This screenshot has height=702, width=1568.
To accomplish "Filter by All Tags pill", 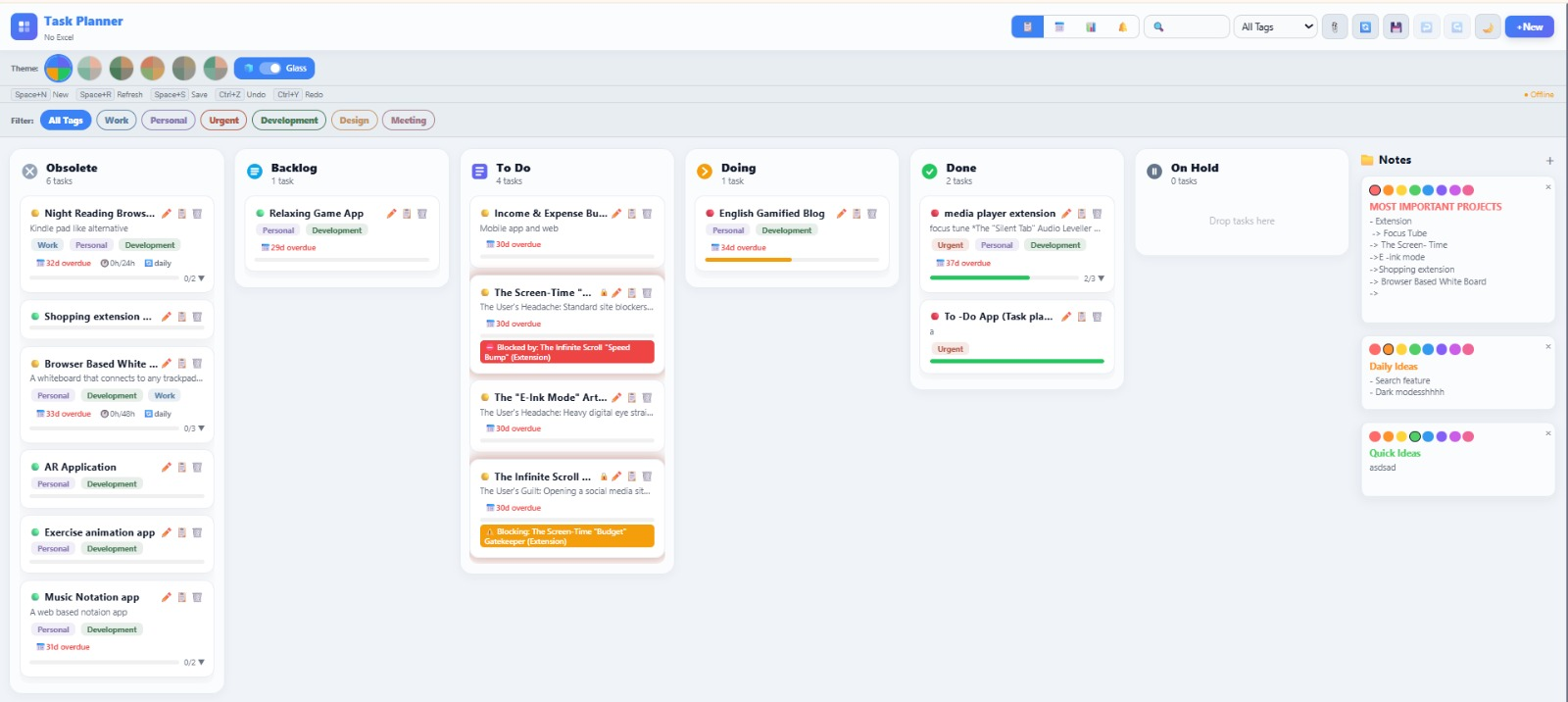I will (66, 121).
